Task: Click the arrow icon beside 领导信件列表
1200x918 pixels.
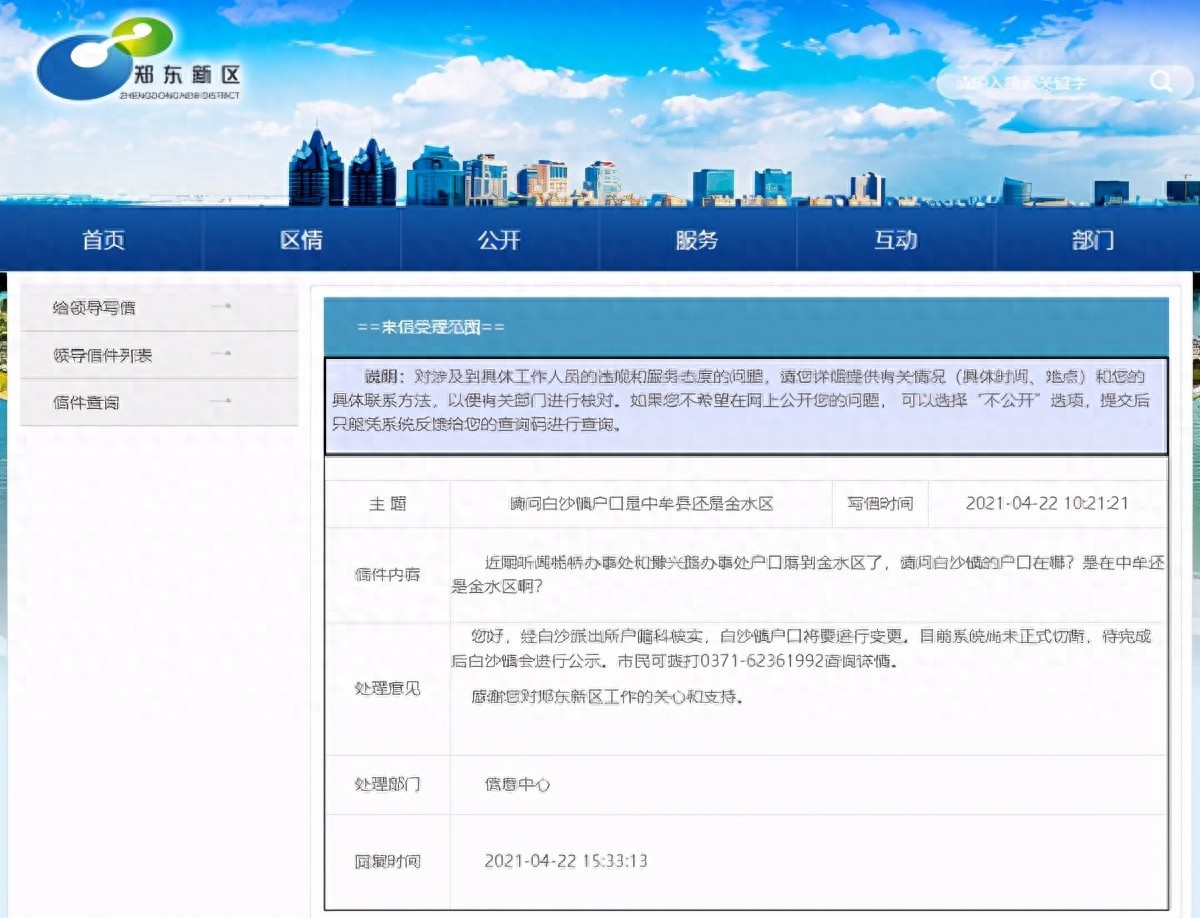Action: pyautogui.click(x=222, y=354)
